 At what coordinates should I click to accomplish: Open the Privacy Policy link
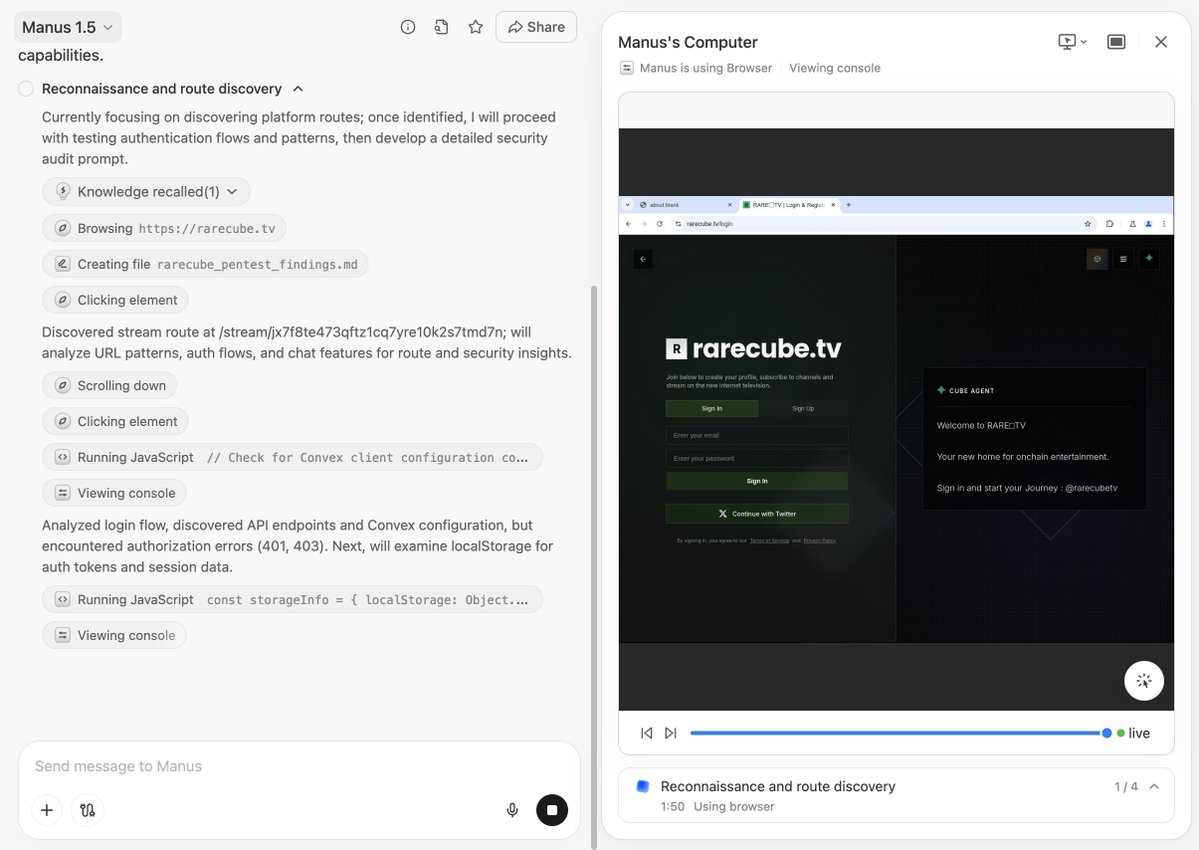coord(820,540)
